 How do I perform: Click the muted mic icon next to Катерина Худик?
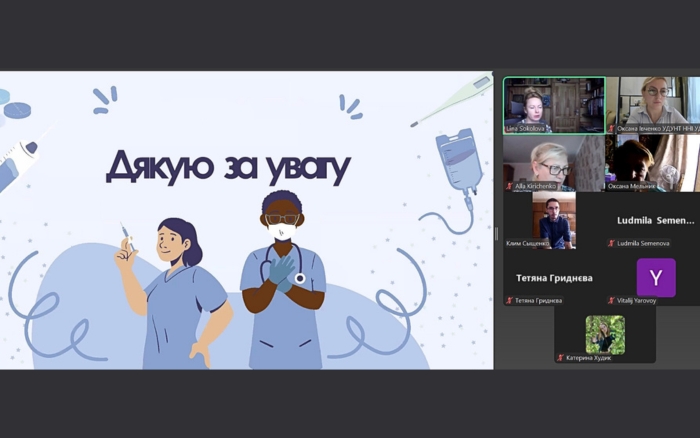tap(561, 357)
